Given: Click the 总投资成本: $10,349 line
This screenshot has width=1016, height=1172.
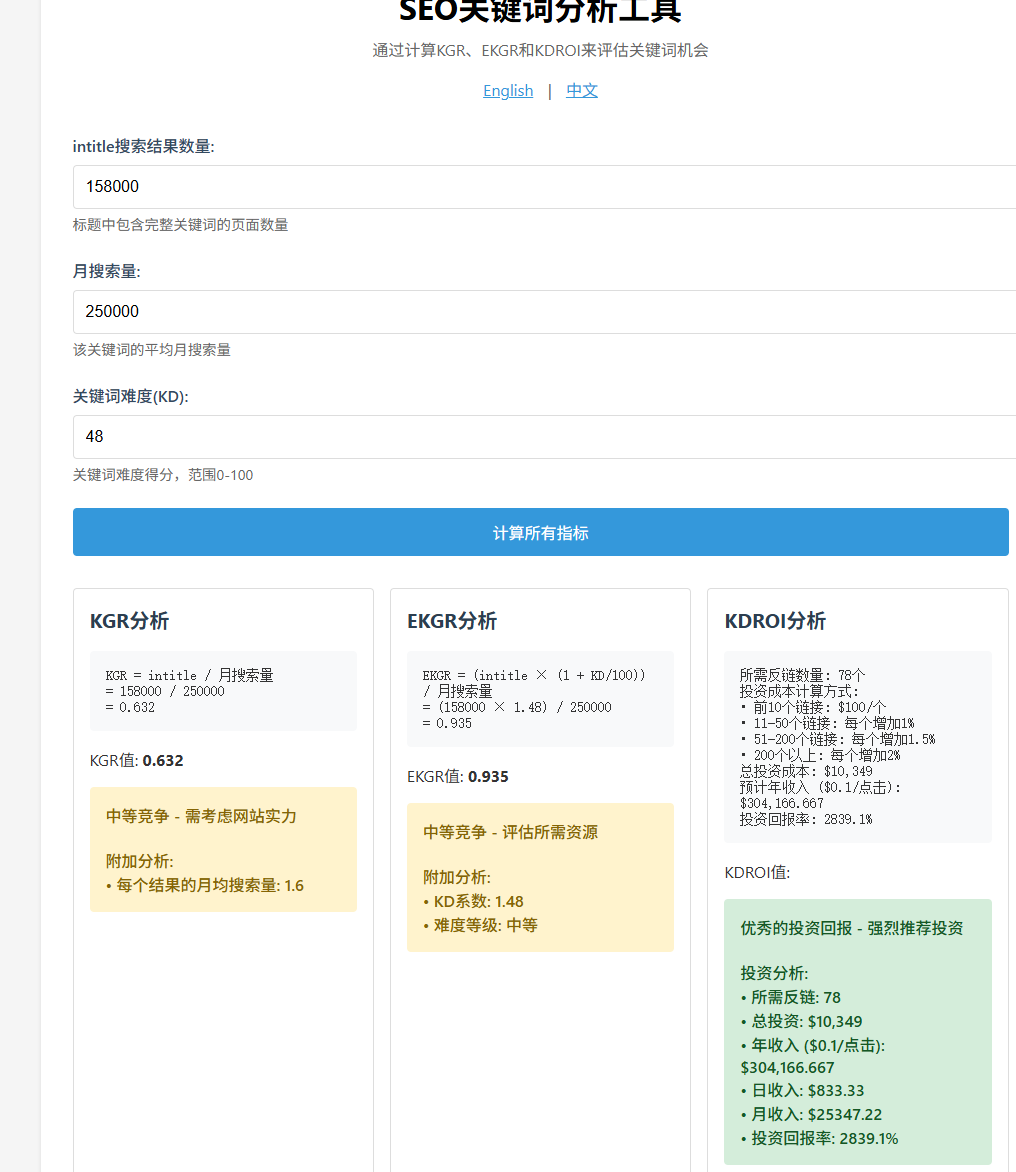Looking at the screenshot, I should point(806,771).
